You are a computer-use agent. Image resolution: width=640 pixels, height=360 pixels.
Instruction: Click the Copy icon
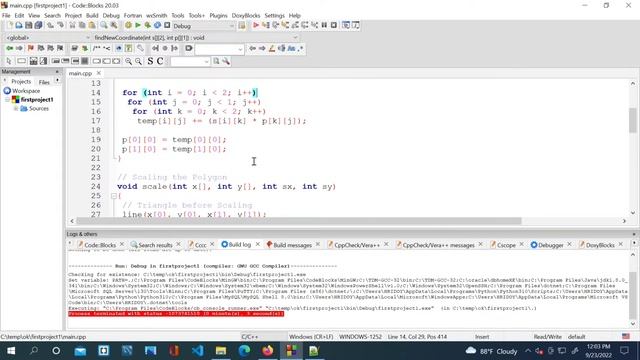82,25
